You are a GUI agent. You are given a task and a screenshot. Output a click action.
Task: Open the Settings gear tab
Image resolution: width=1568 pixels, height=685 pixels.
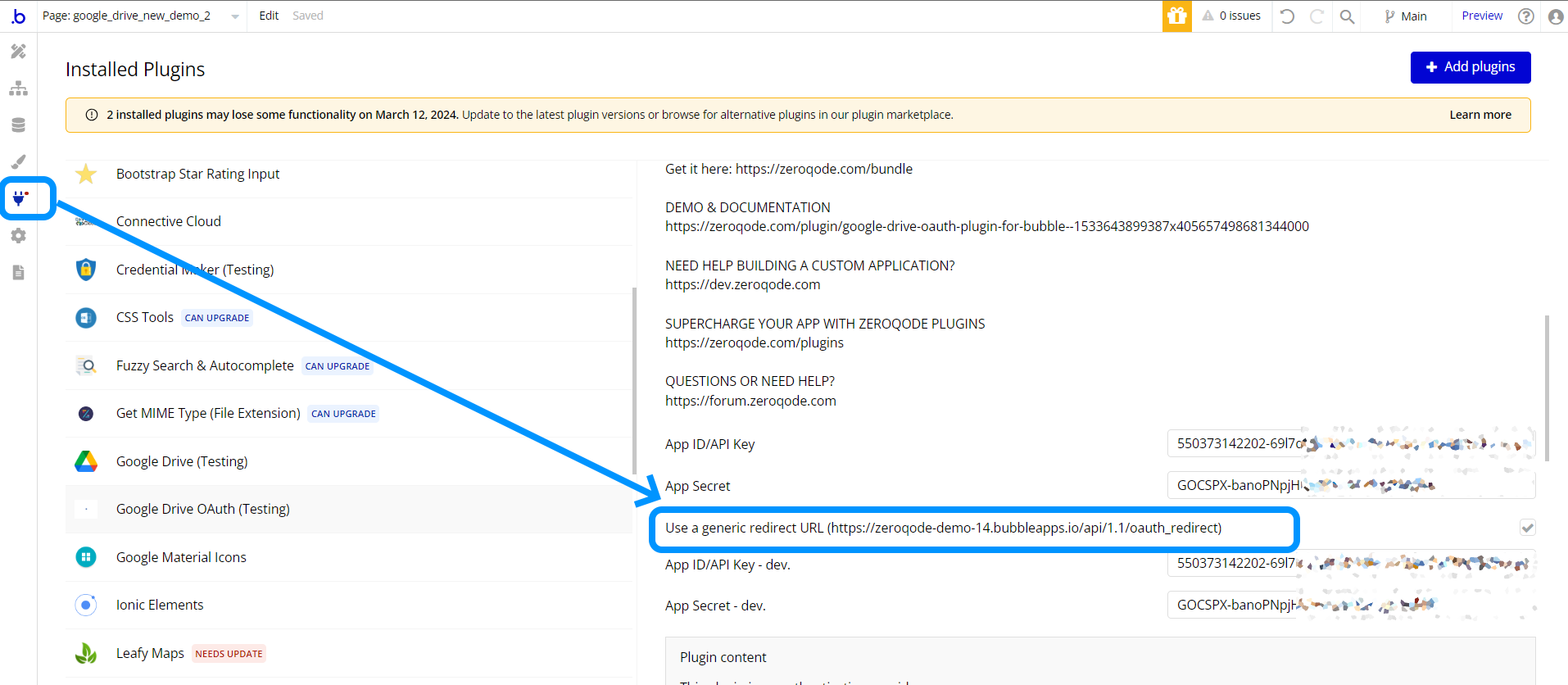tap(18, 236)
